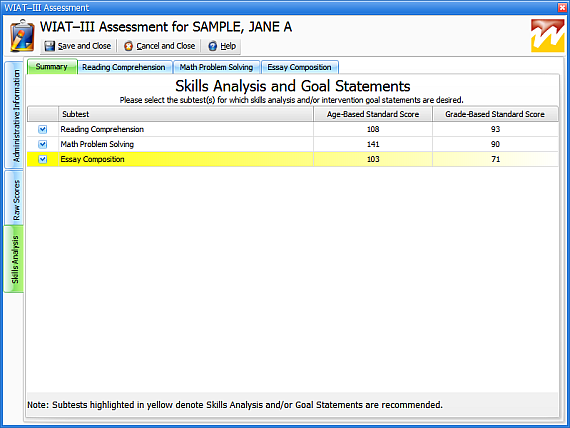Open the Reading Comprehension tab
The image size is (570, 428).
[x=124, y=67]
